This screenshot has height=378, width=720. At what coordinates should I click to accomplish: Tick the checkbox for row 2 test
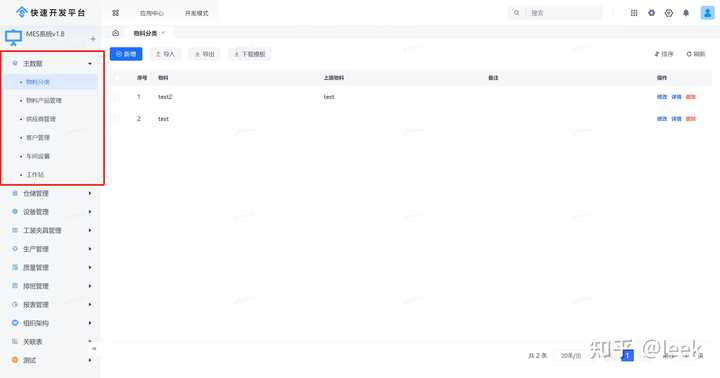pyautogui.click(x=118, y=118)
